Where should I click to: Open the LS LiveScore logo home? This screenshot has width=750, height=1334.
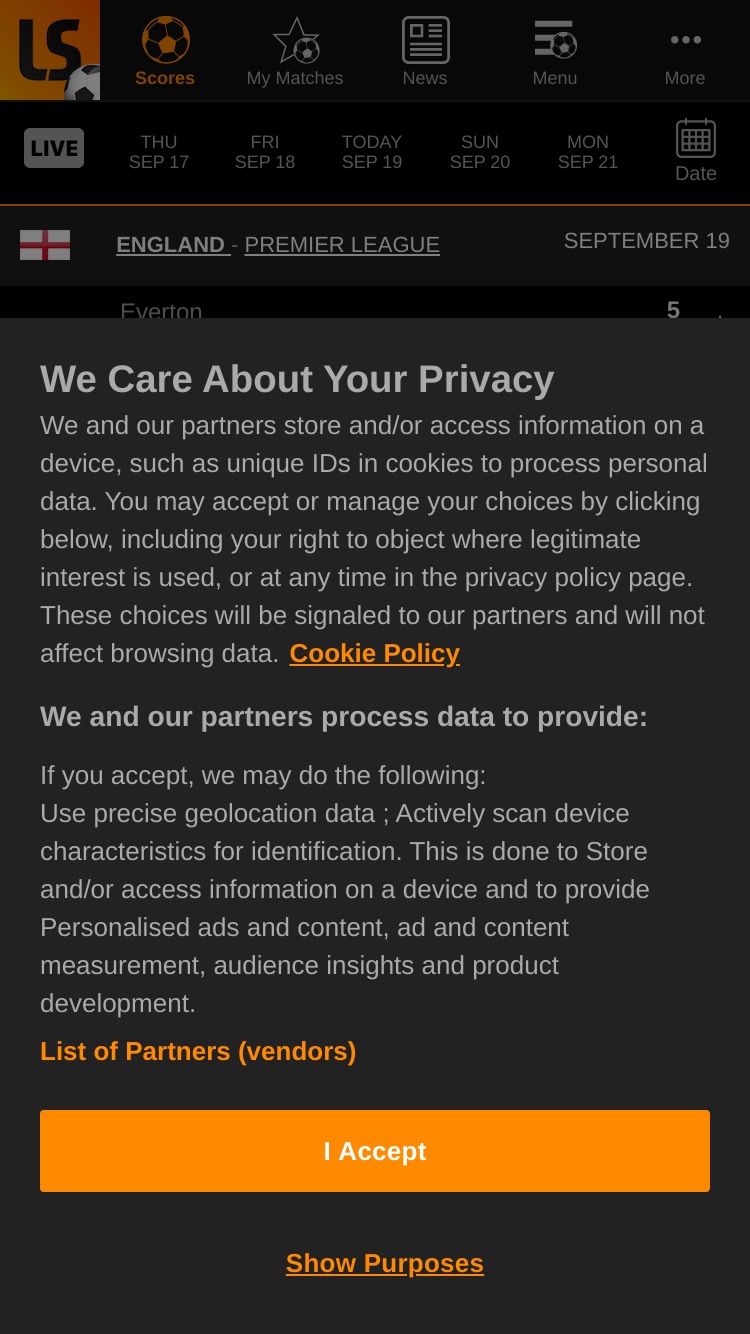click(50, 50)
